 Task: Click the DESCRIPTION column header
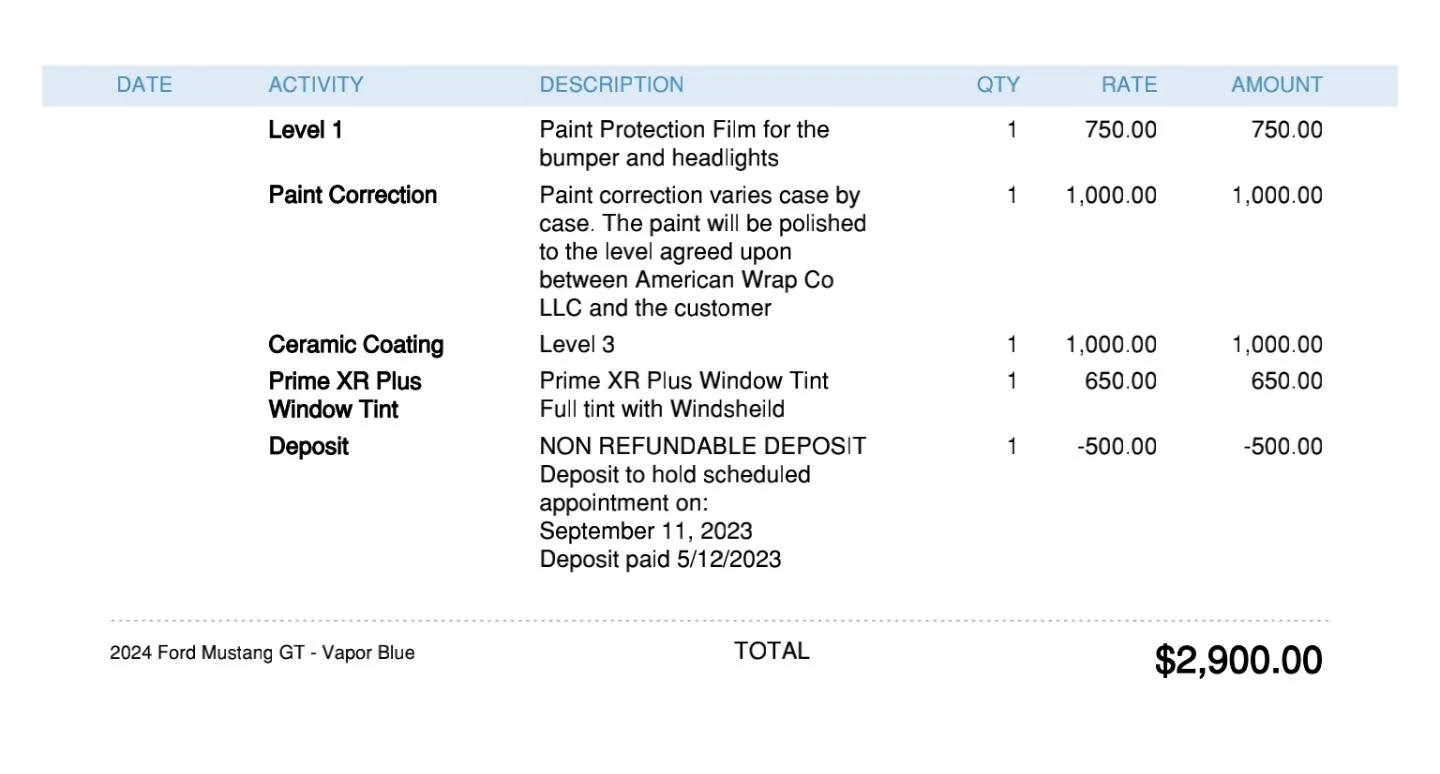pyautogui.click(x=612, y=85)
